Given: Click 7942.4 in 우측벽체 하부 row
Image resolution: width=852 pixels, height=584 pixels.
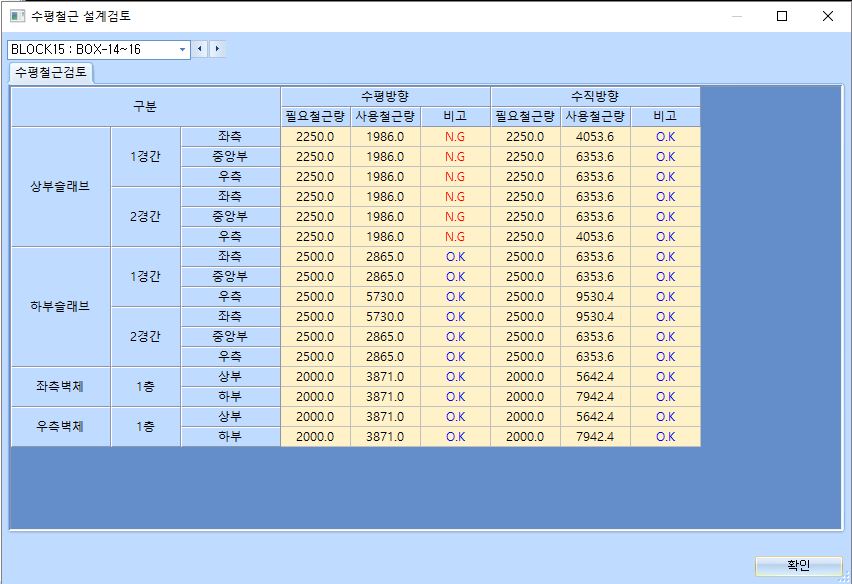Looking at the screenshot, I should (x=596, y=437).
